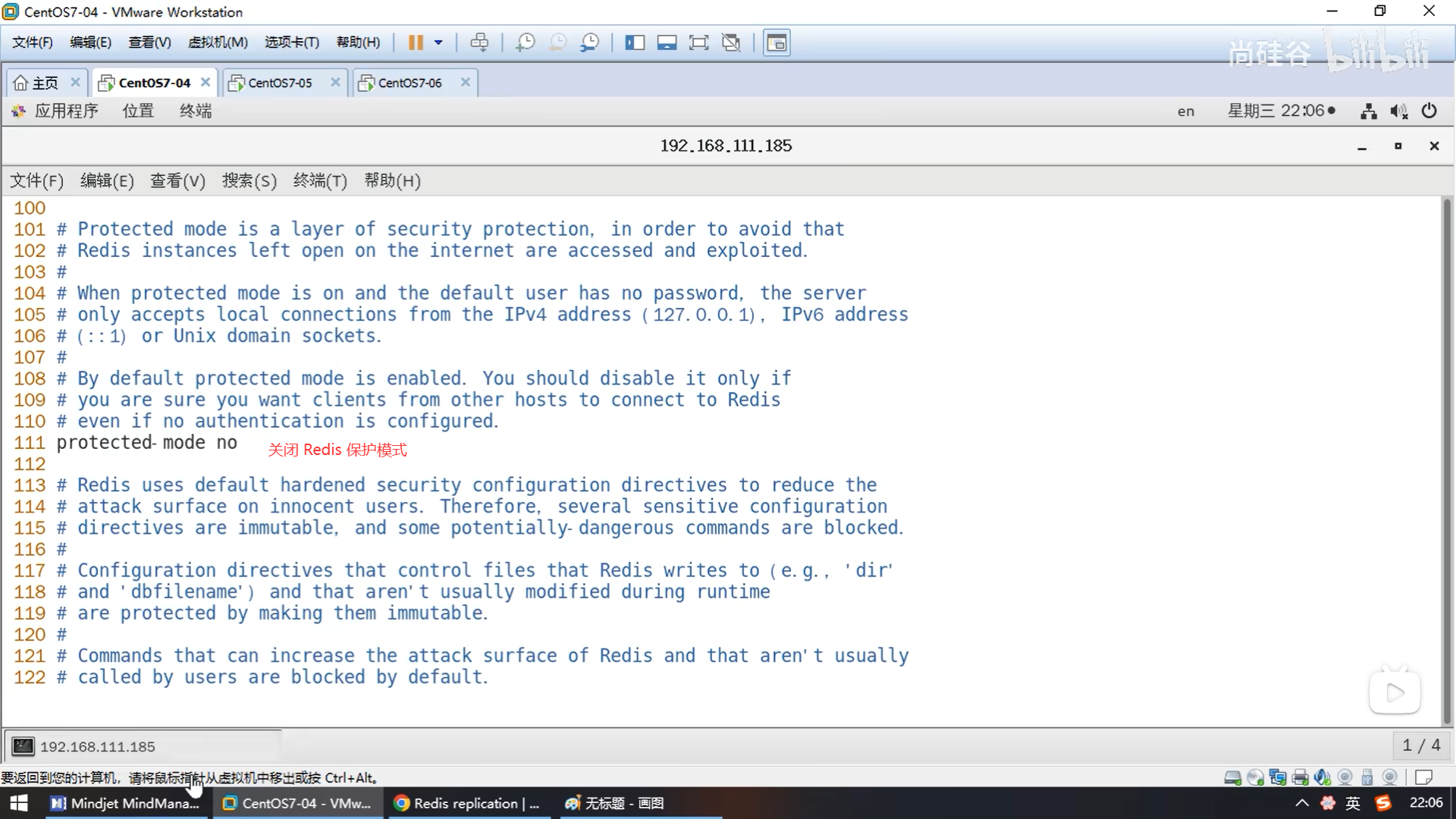The height and width of the screenshot is (819, 1456).
Task: Open the snapshot manager icon
Action: pos(590,42)
